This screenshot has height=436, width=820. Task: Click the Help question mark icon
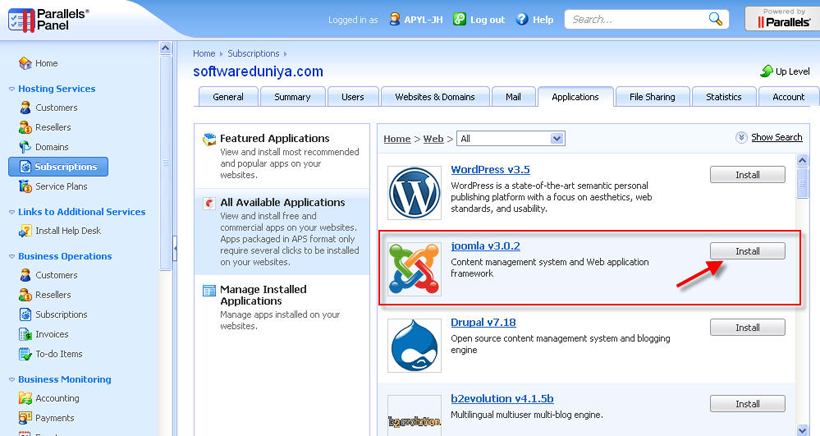522,19
